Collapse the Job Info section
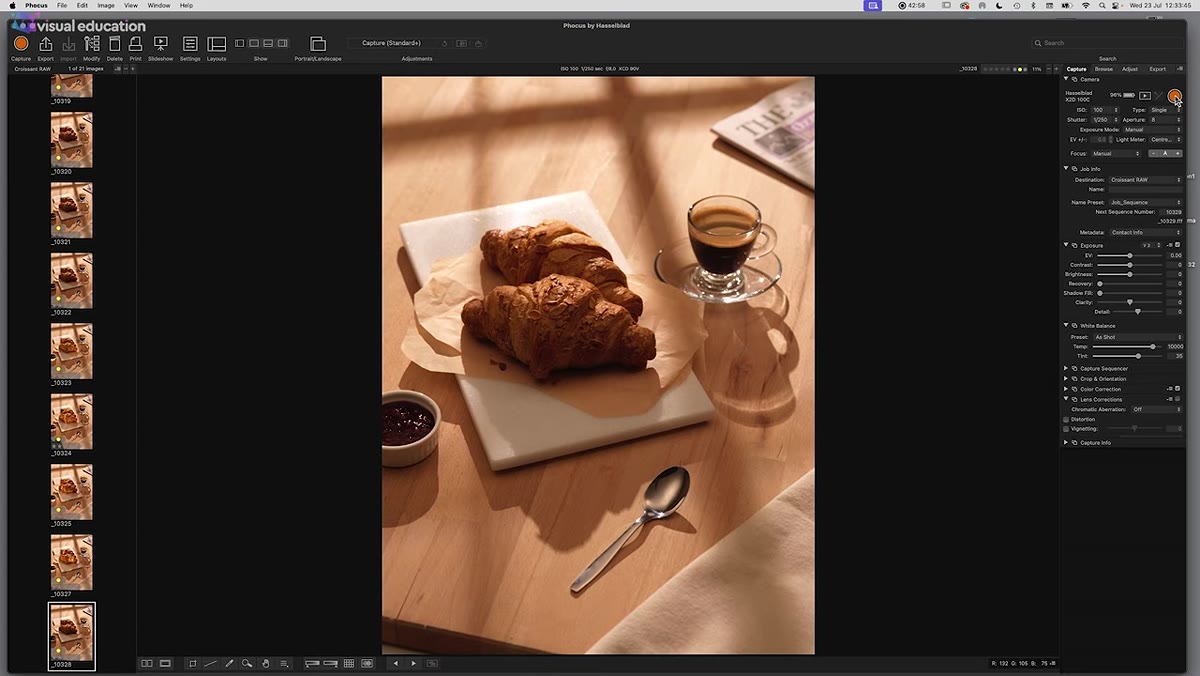Image resolution: width=1200 pixels, height=676 pixels. pyautogui.click(x=1066, y=169)
